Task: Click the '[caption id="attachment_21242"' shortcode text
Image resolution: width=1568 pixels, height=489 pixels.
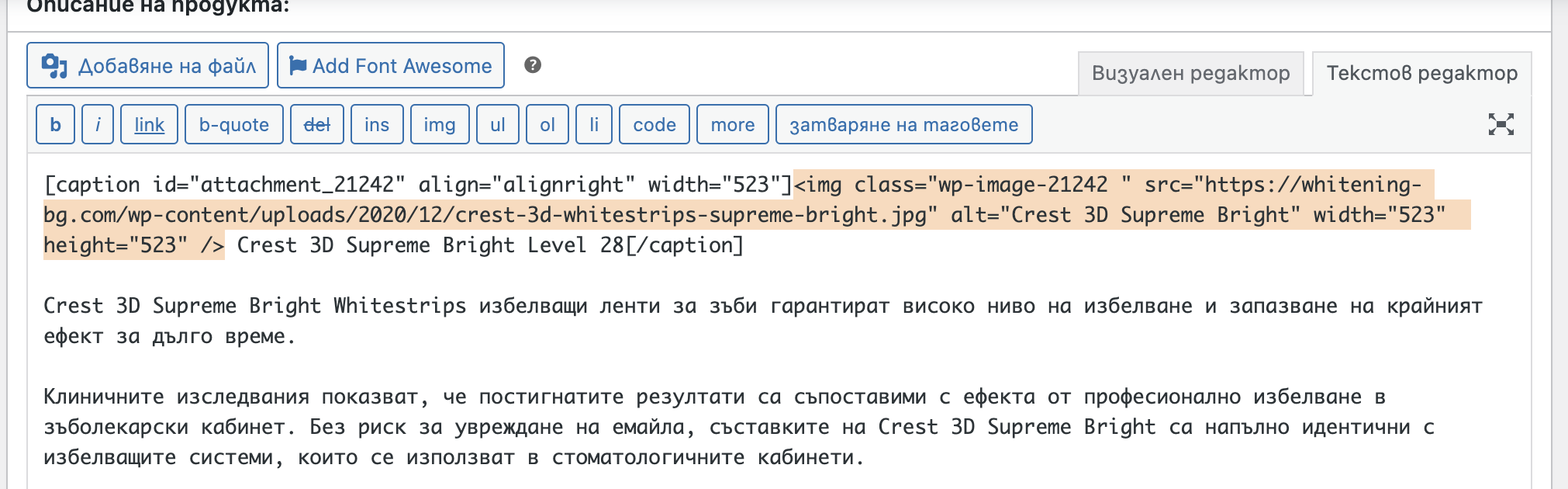Action: point(225,185)
